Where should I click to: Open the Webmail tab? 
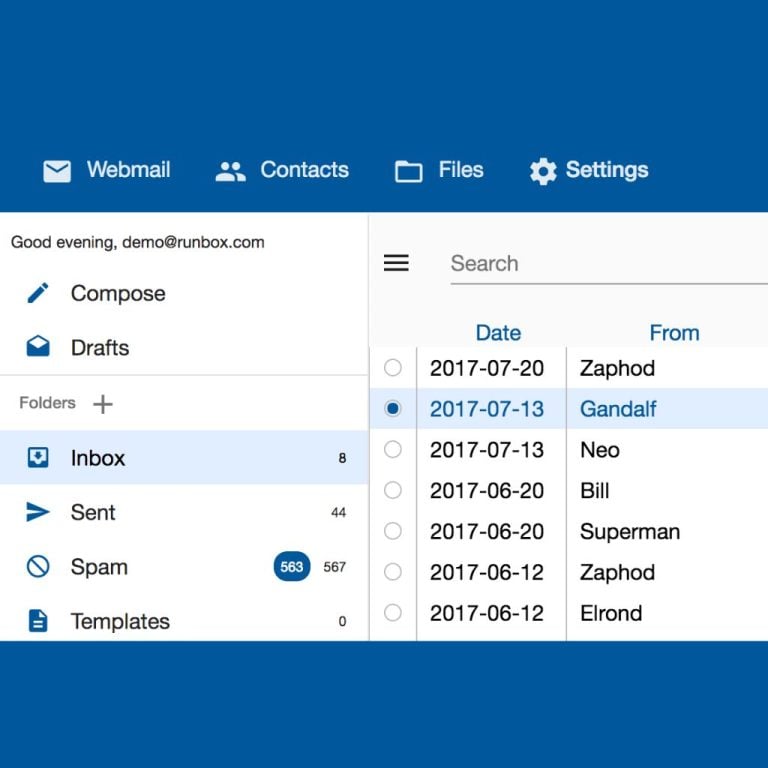pyautogui.click(x=107, y=170)
